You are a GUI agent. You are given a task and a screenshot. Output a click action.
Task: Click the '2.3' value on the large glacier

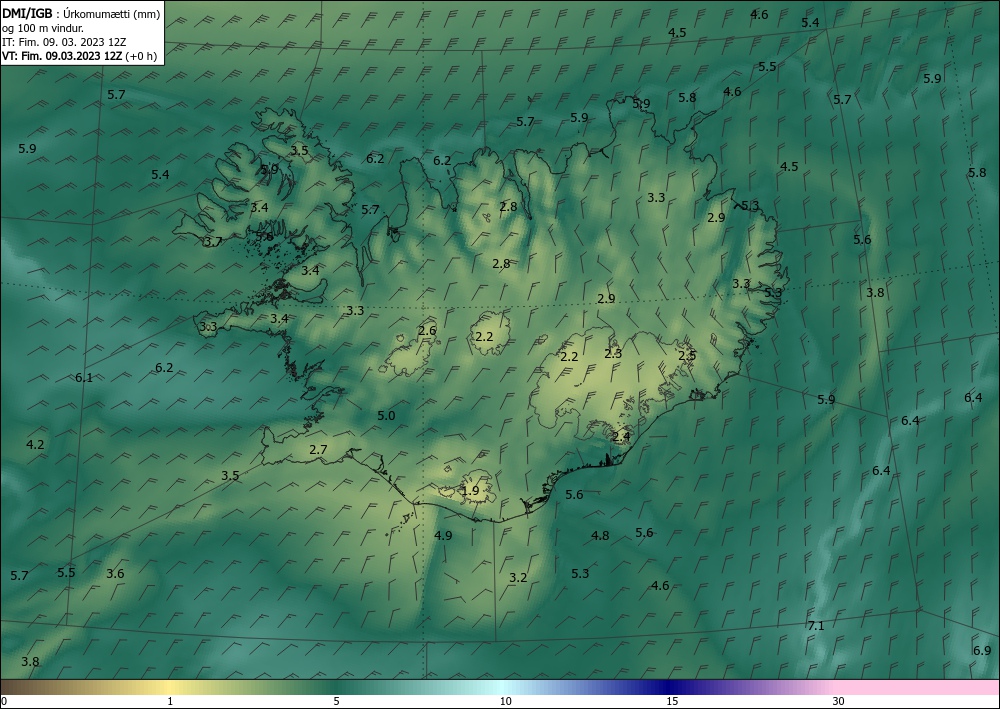click(613, 353)
